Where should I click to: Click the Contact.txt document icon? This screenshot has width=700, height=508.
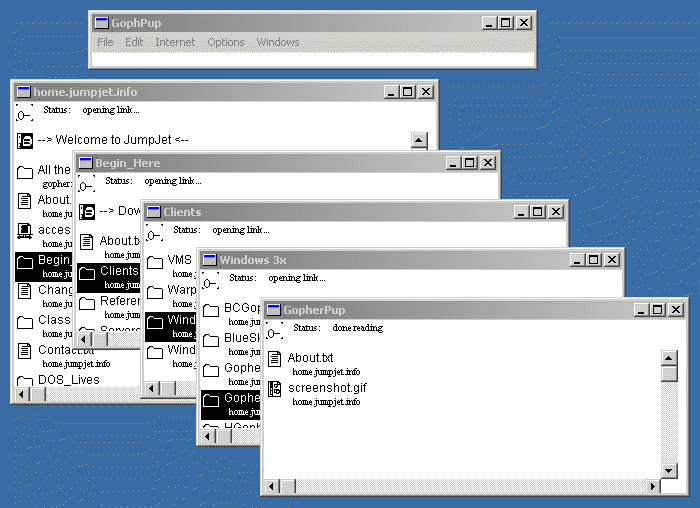(25, 351)
